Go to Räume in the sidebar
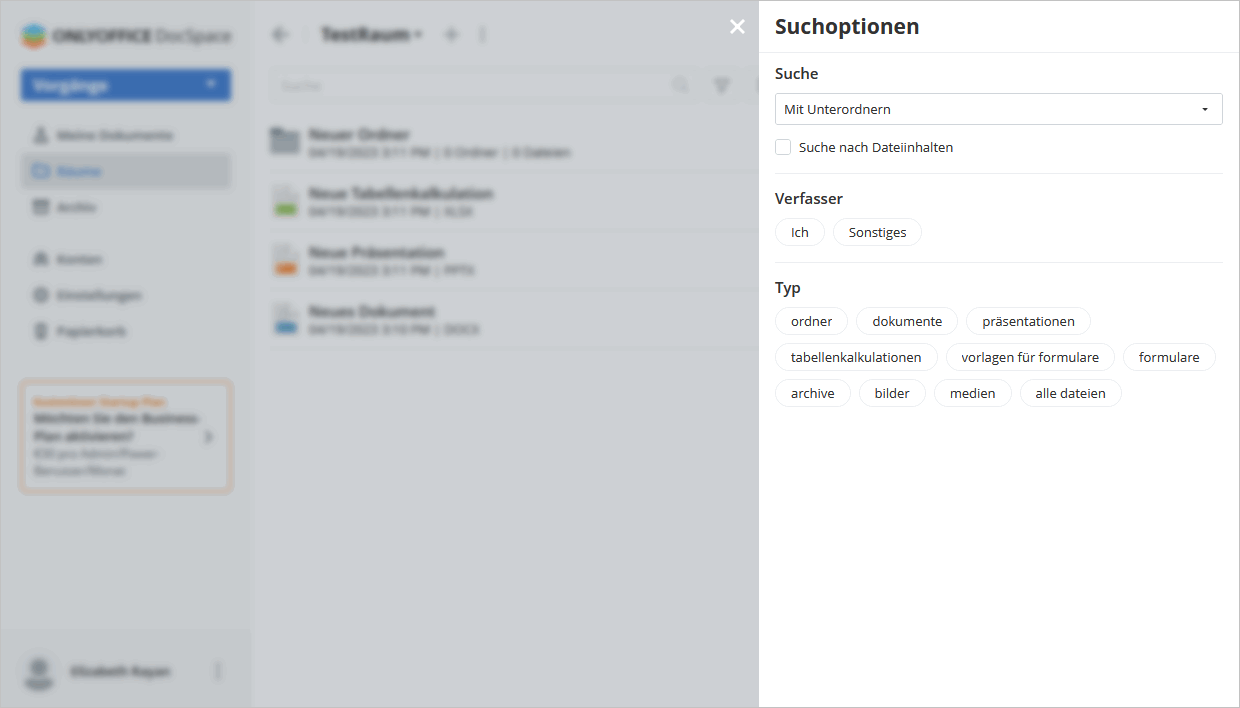This screenshot has height=708, width=1240. (x=126, y=171)
